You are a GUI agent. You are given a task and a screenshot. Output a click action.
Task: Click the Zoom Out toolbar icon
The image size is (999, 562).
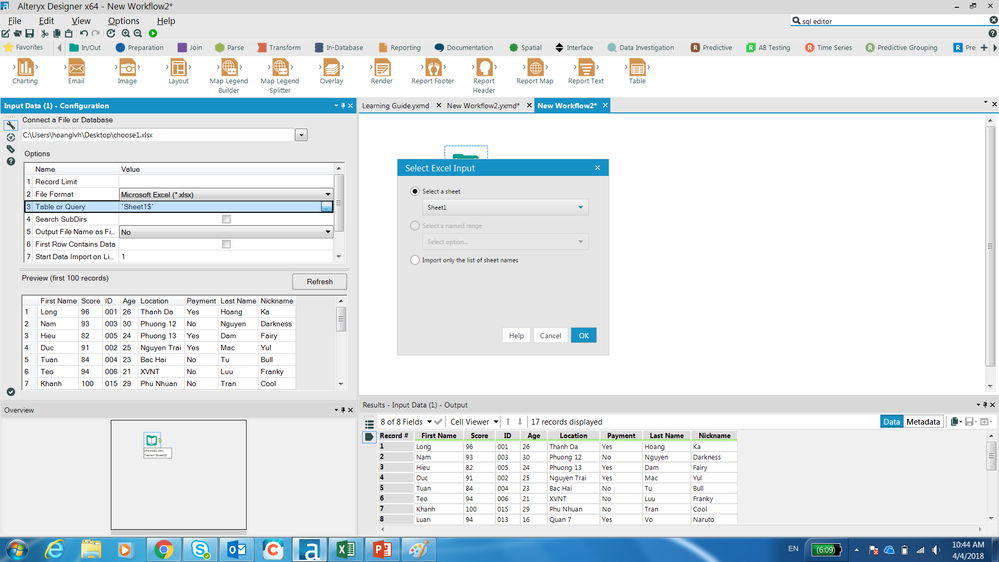[x=138, y=33]
